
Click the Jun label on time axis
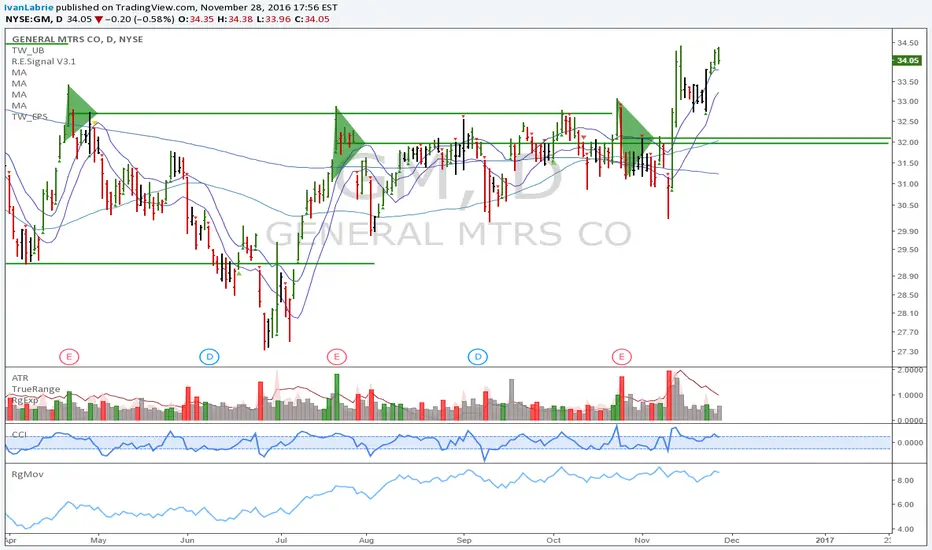pyautogui.click(x=187, y=540)
